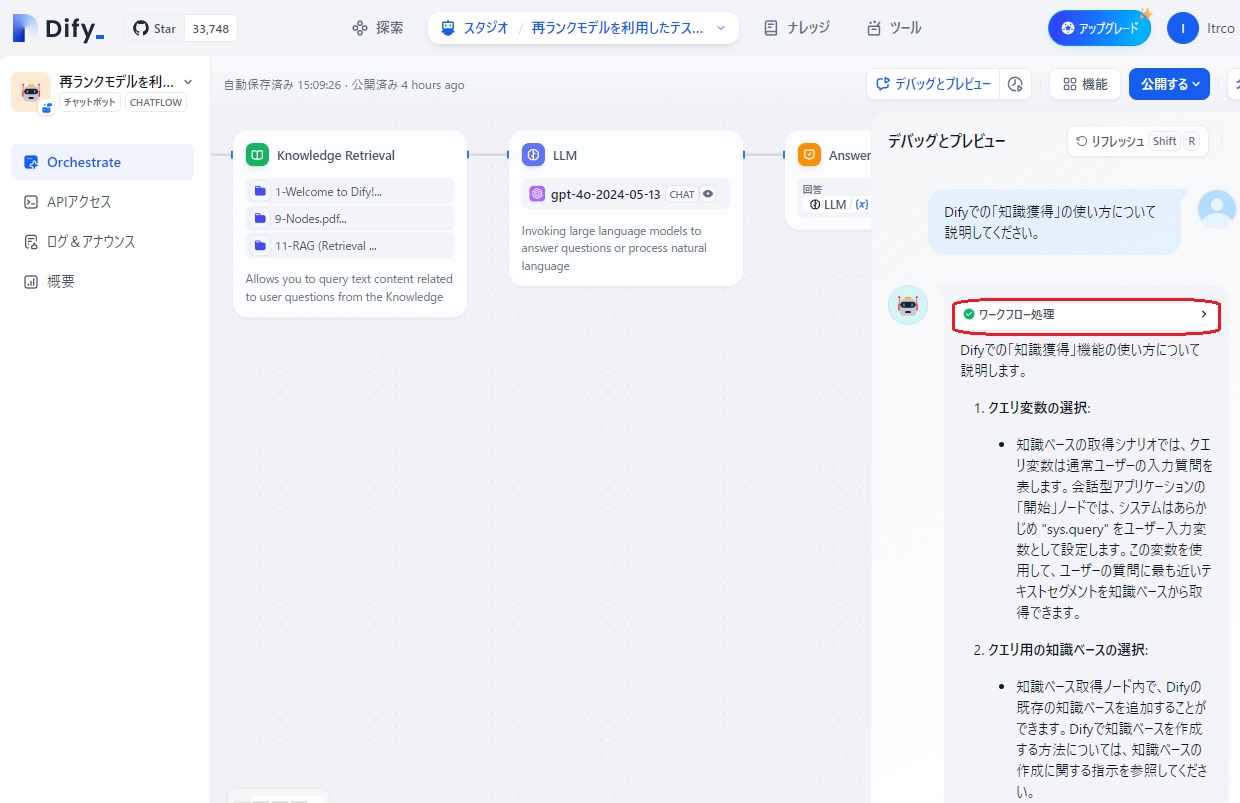The width and height of the screenshot is (1240, 803).
Task: Click the 1-Welcome to Dify! knowledge entry
Action: (x=350, y=191)
